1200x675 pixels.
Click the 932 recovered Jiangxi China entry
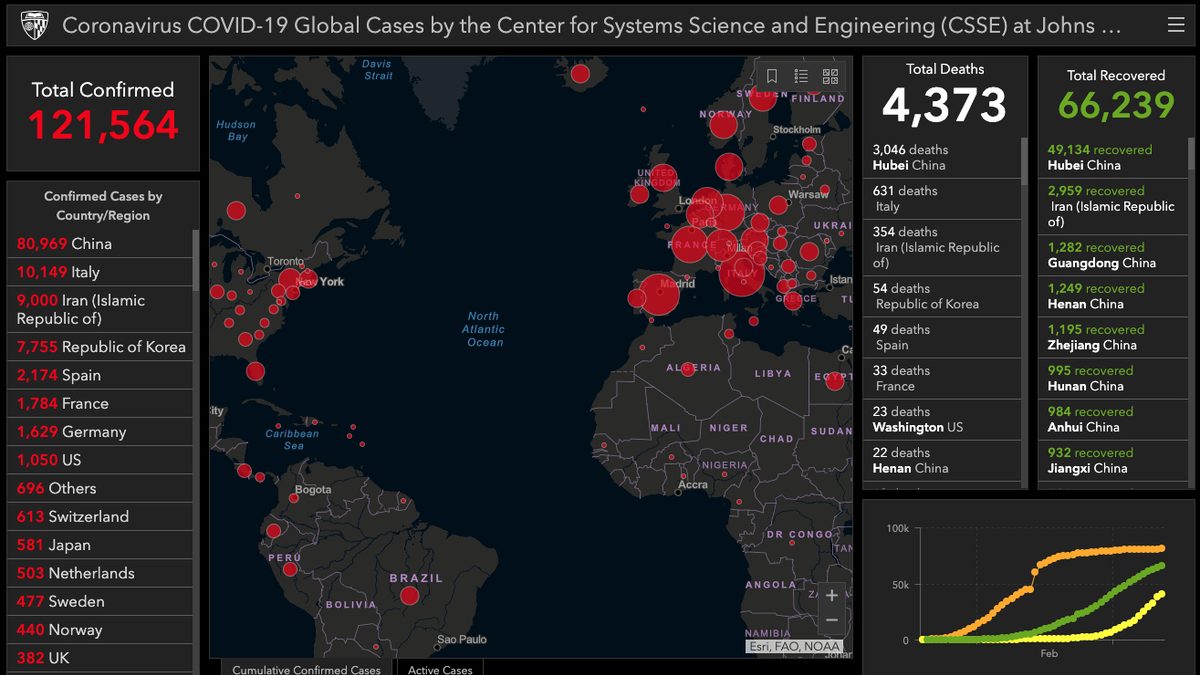click(1113, 461)
